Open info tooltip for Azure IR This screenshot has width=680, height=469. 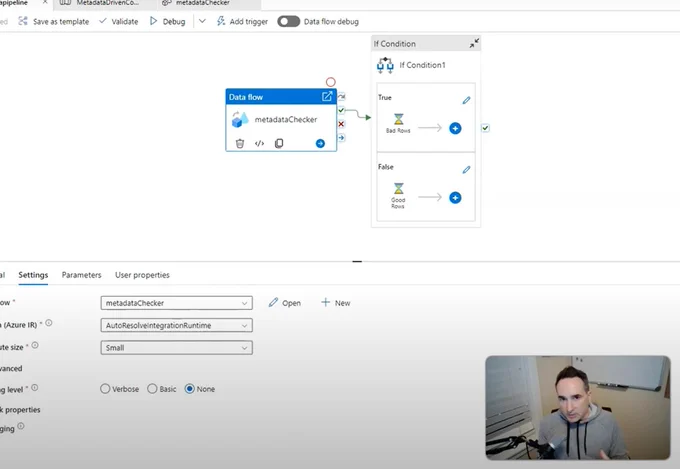(x=49, y=323)
